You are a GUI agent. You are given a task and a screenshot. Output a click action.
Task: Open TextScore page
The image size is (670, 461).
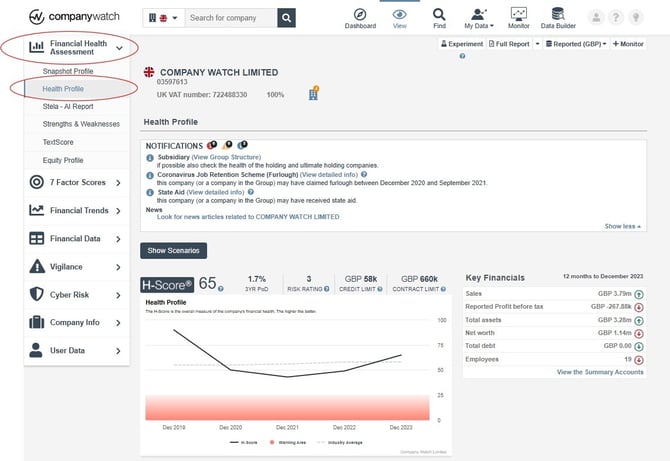click(58, 142)
